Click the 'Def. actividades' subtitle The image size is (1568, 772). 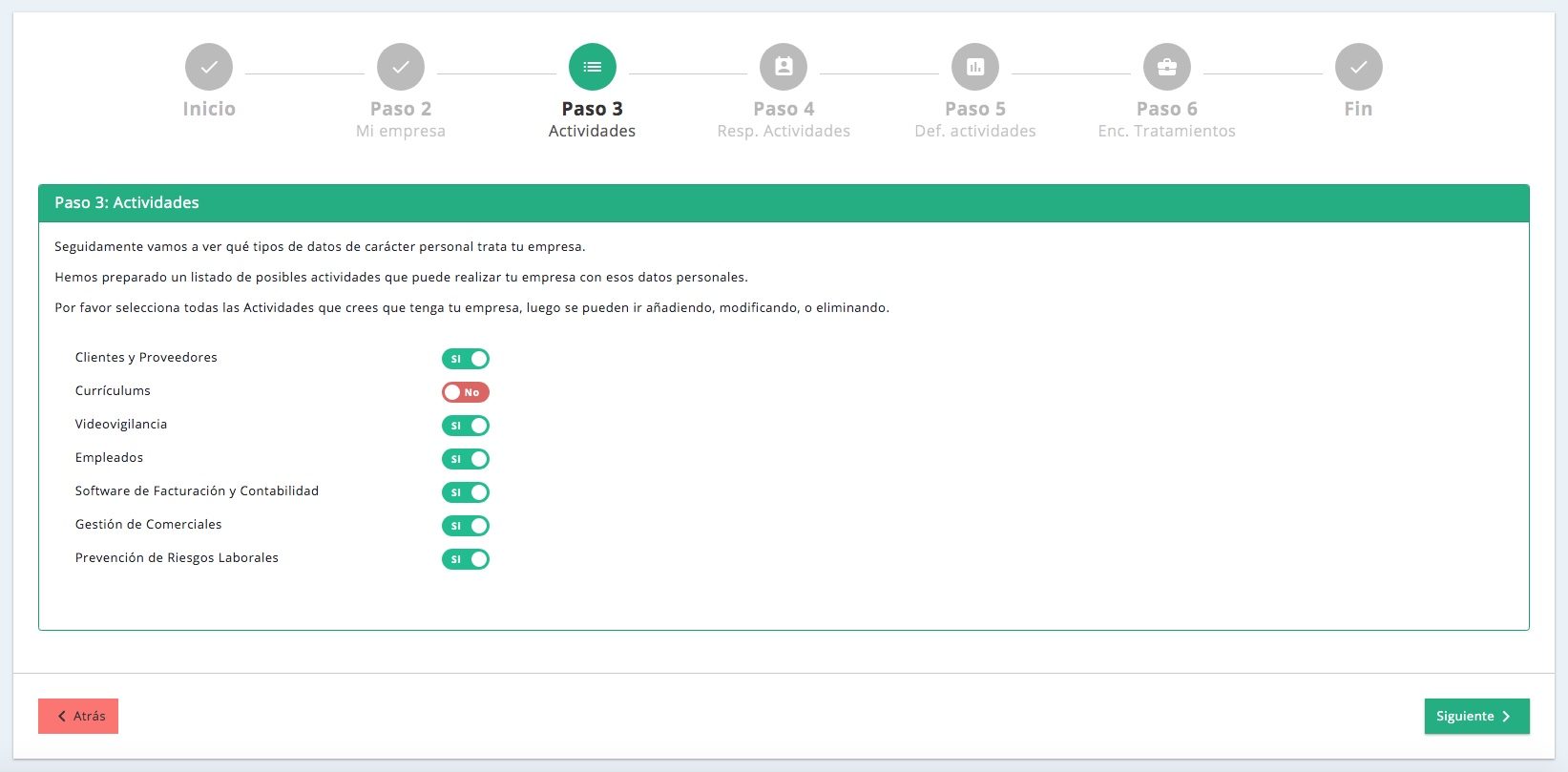point(975,132)
